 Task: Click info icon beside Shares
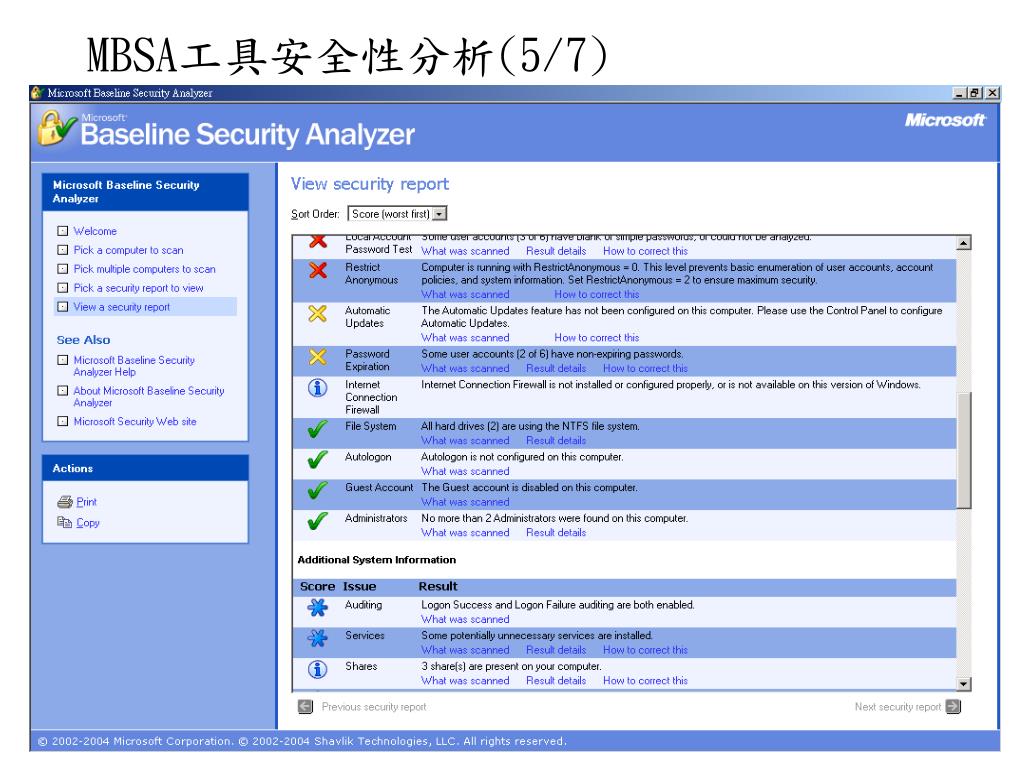[317, 669]
